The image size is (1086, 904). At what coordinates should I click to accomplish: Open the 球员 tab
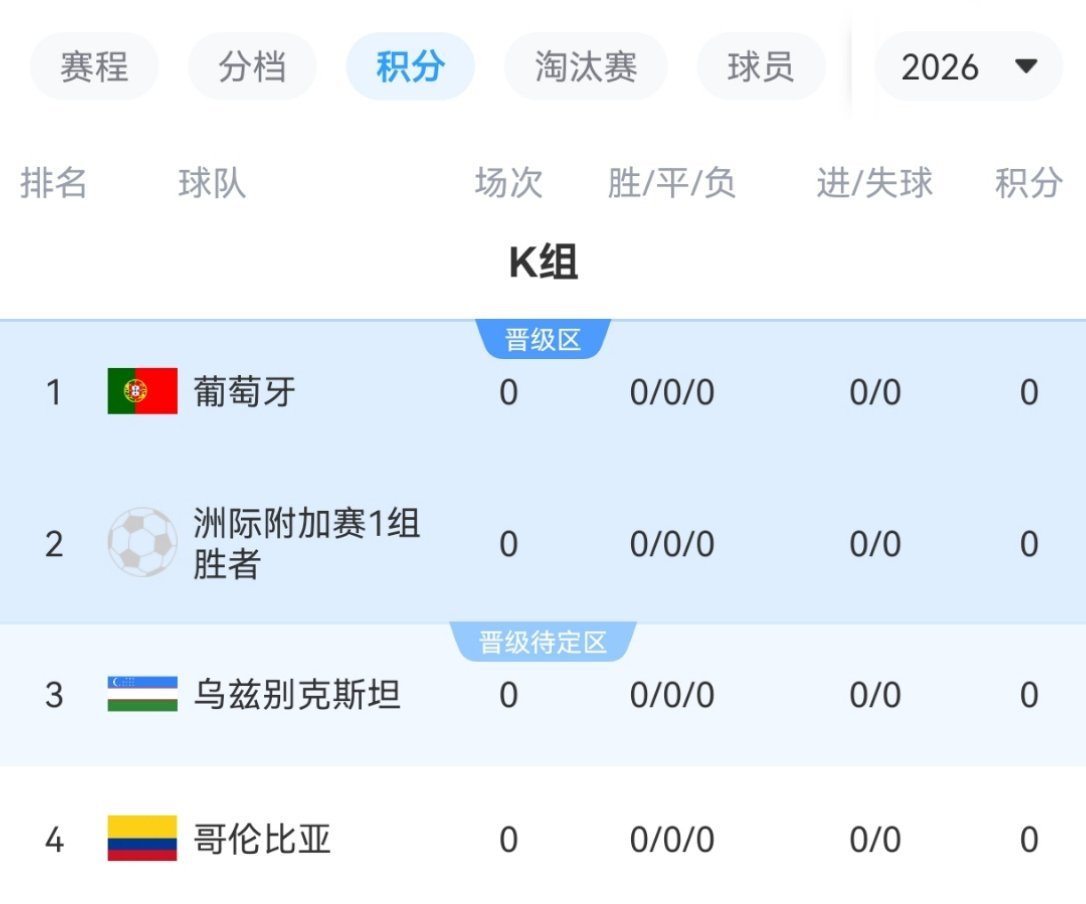click(760, 67)
